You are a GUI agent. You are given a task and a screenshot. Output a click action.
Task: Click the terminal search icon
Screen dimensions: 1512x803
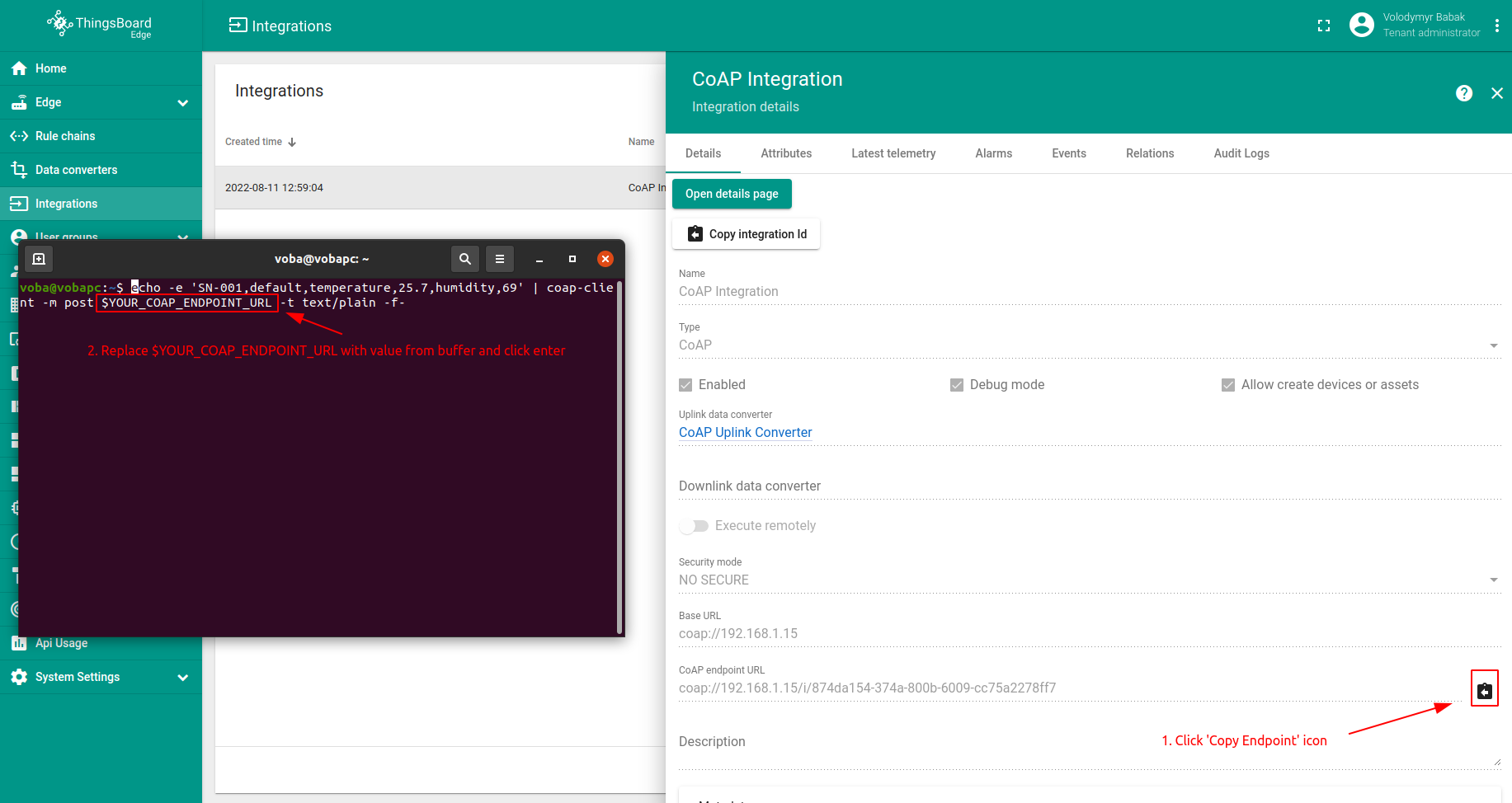[x=465, y=259]
